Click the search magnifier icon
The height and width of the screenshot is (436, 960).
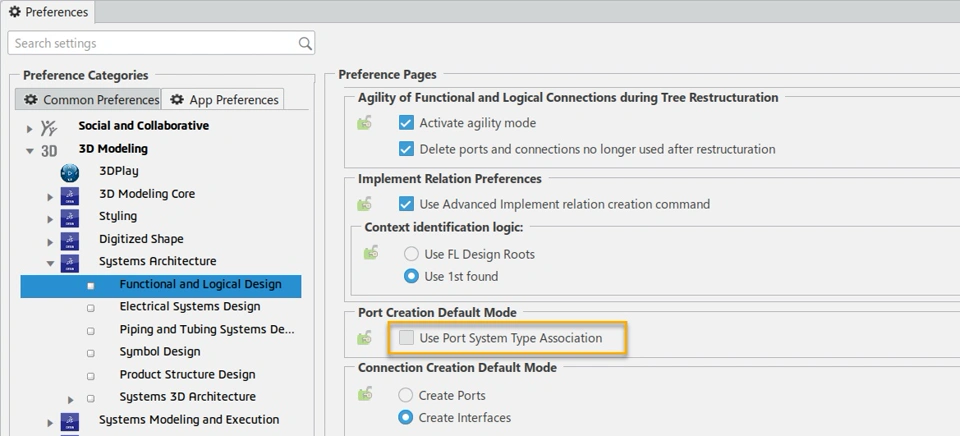(x=305, y=44)
